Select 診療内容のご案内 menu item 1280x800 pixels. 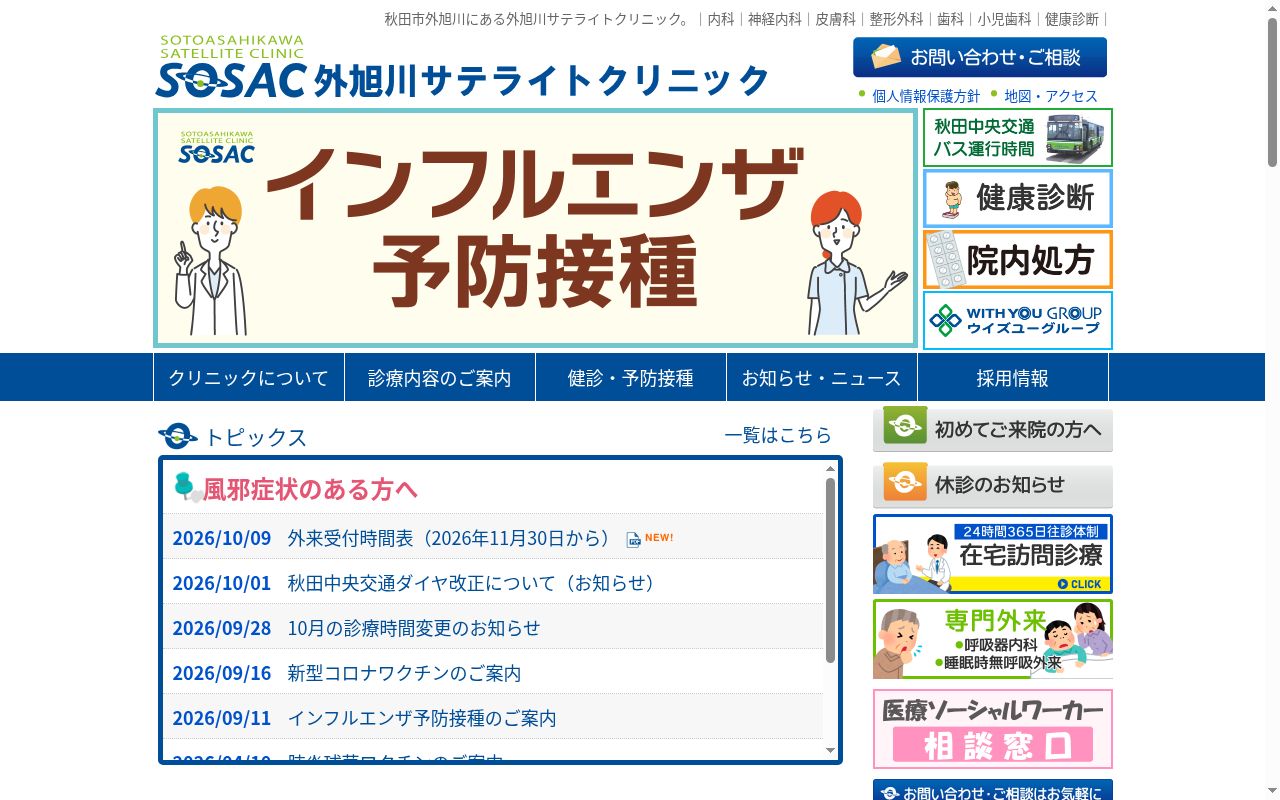click(440, 377)
